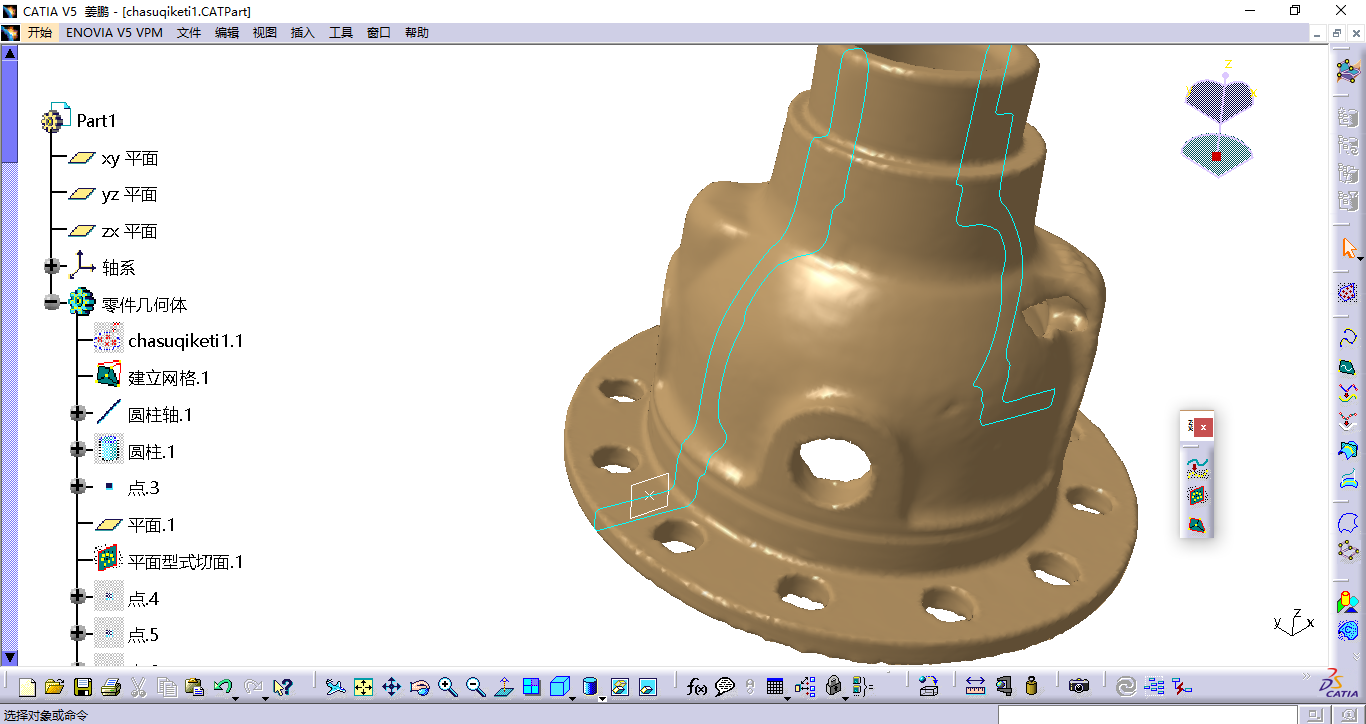The image size is (1366, 724).
Task: Click the Rotate view tool
Action: coord(419,687)
